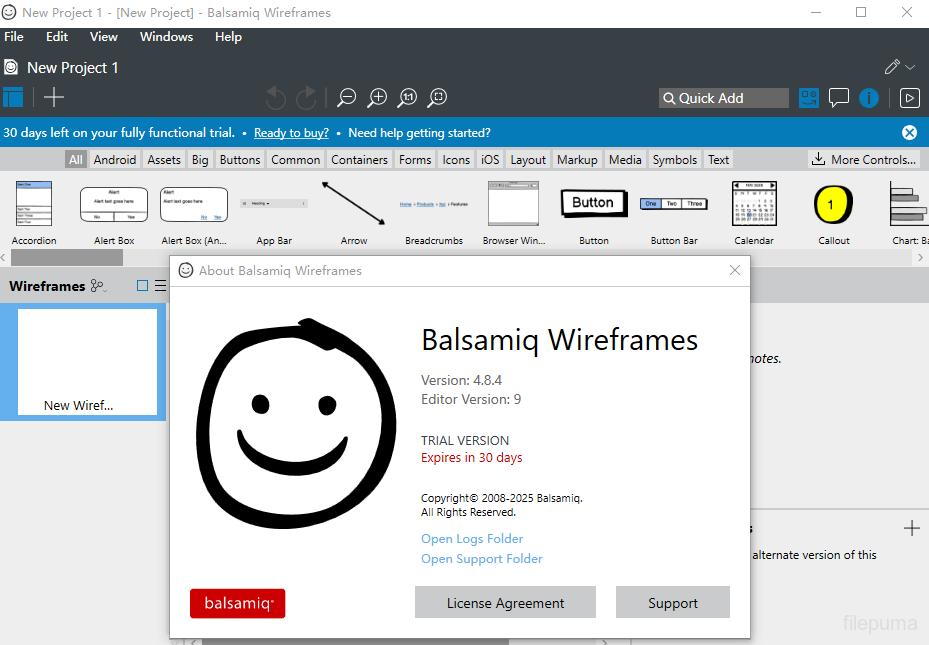The height and width of the screenshot is (645, 929).
Task: Select the yellow Callout control
Action: (x=834, y=213)
